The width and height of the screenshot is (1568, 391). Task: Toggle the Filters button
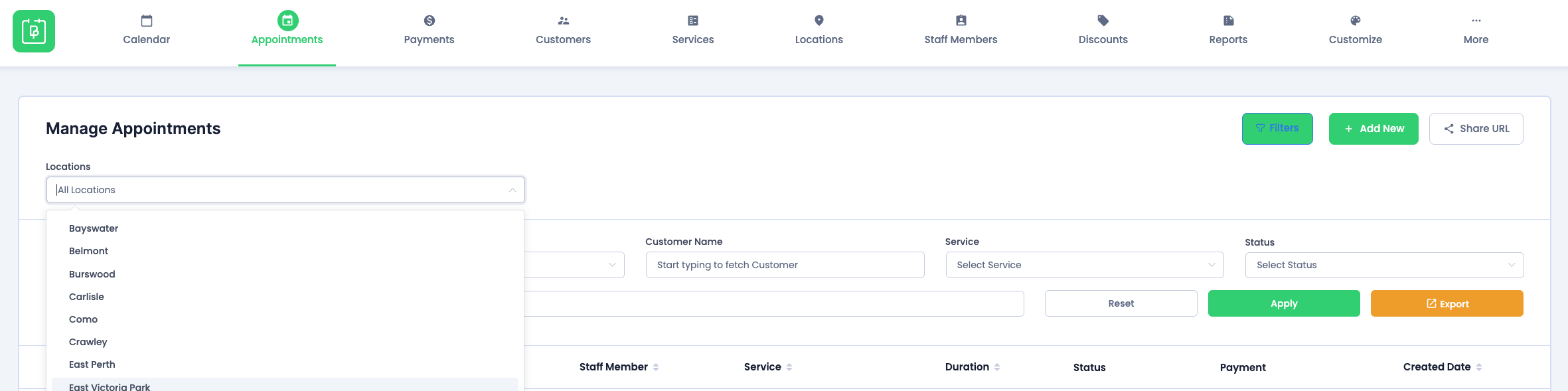(x=1277, y=129)
